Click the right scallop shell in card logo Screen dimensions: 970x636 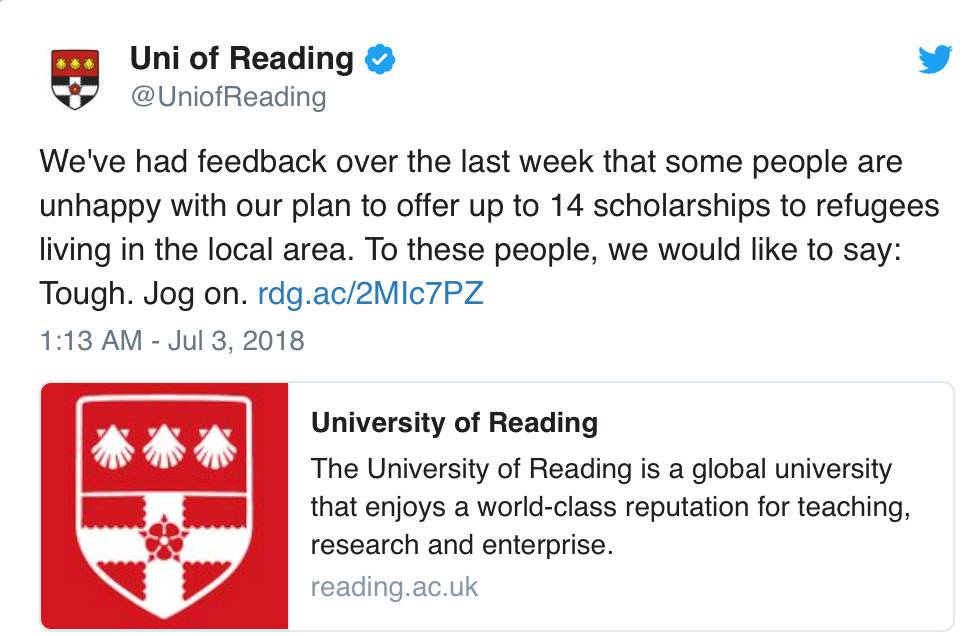(x=215, y=447)
